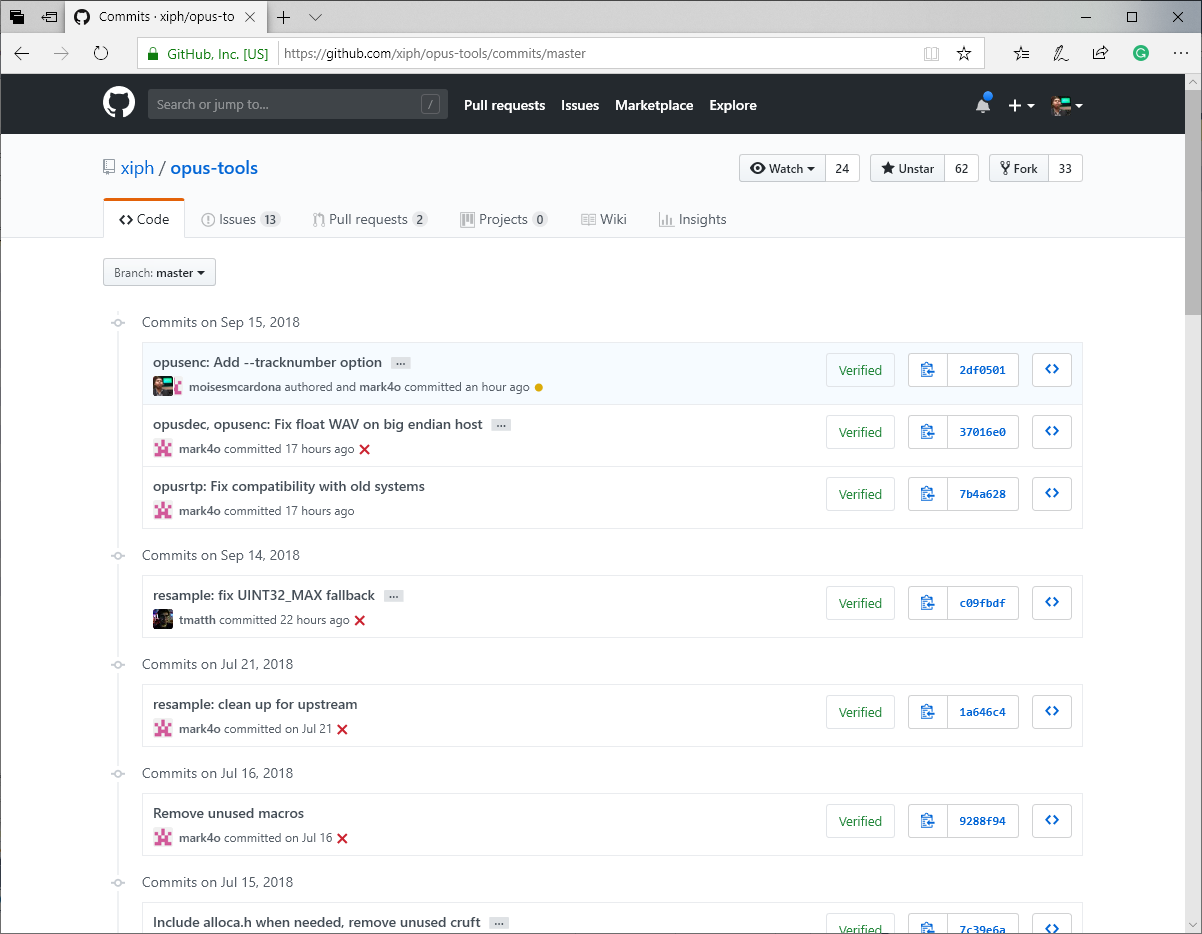Browse repository at commit 37016e0
The height and width of the screenshot is (934, 1202).
[1052, 432]
